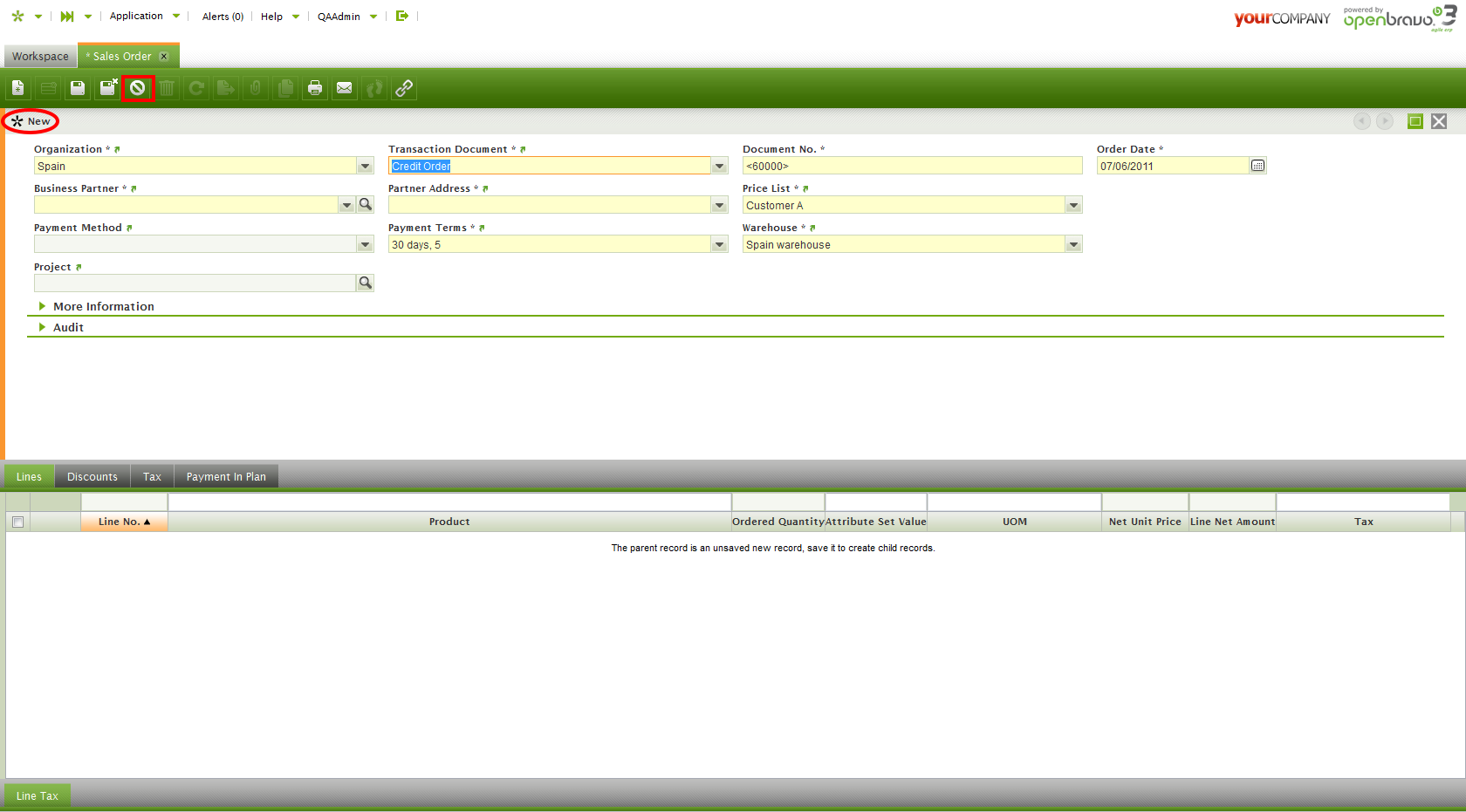Close the form view with X icon
1466x812 pixels.
1439,121
